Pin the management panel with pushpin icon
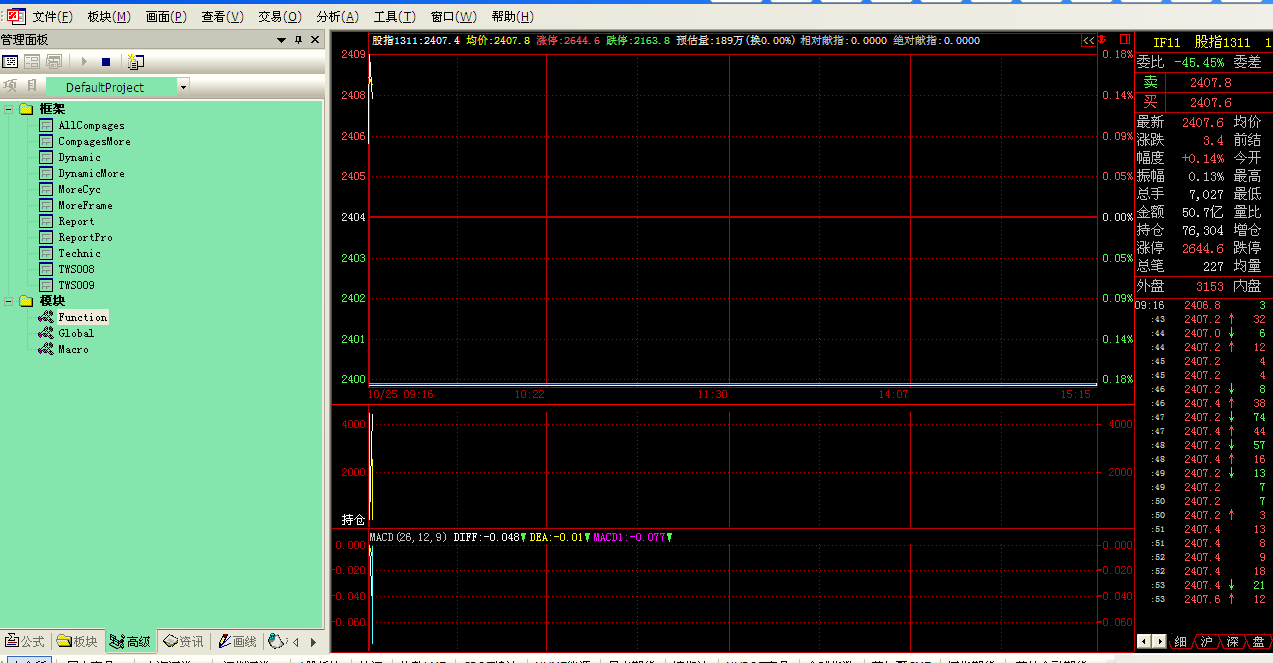This screenshot has height=663, width=1273. coord(298,40)
